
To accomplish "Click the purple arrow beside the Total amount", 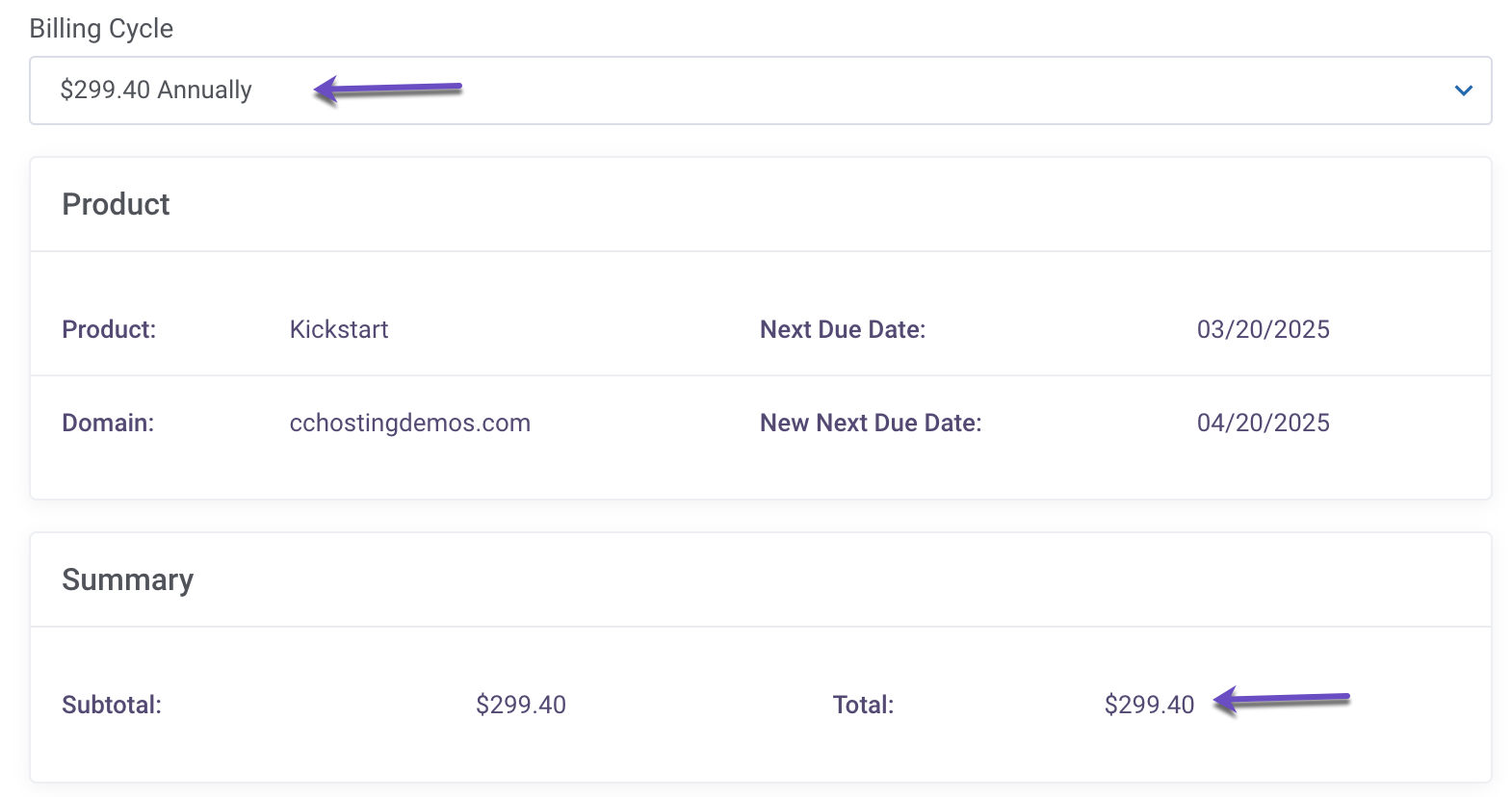I will point(1281,700).
